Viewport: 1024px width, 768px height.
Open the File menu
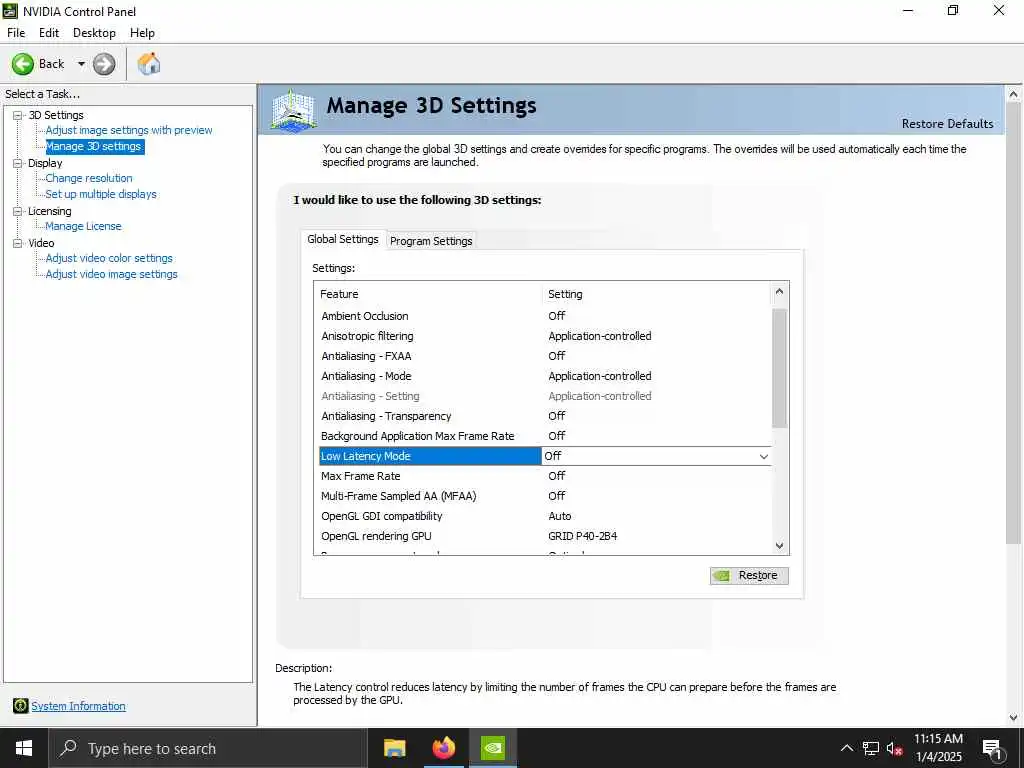[16, 33]
